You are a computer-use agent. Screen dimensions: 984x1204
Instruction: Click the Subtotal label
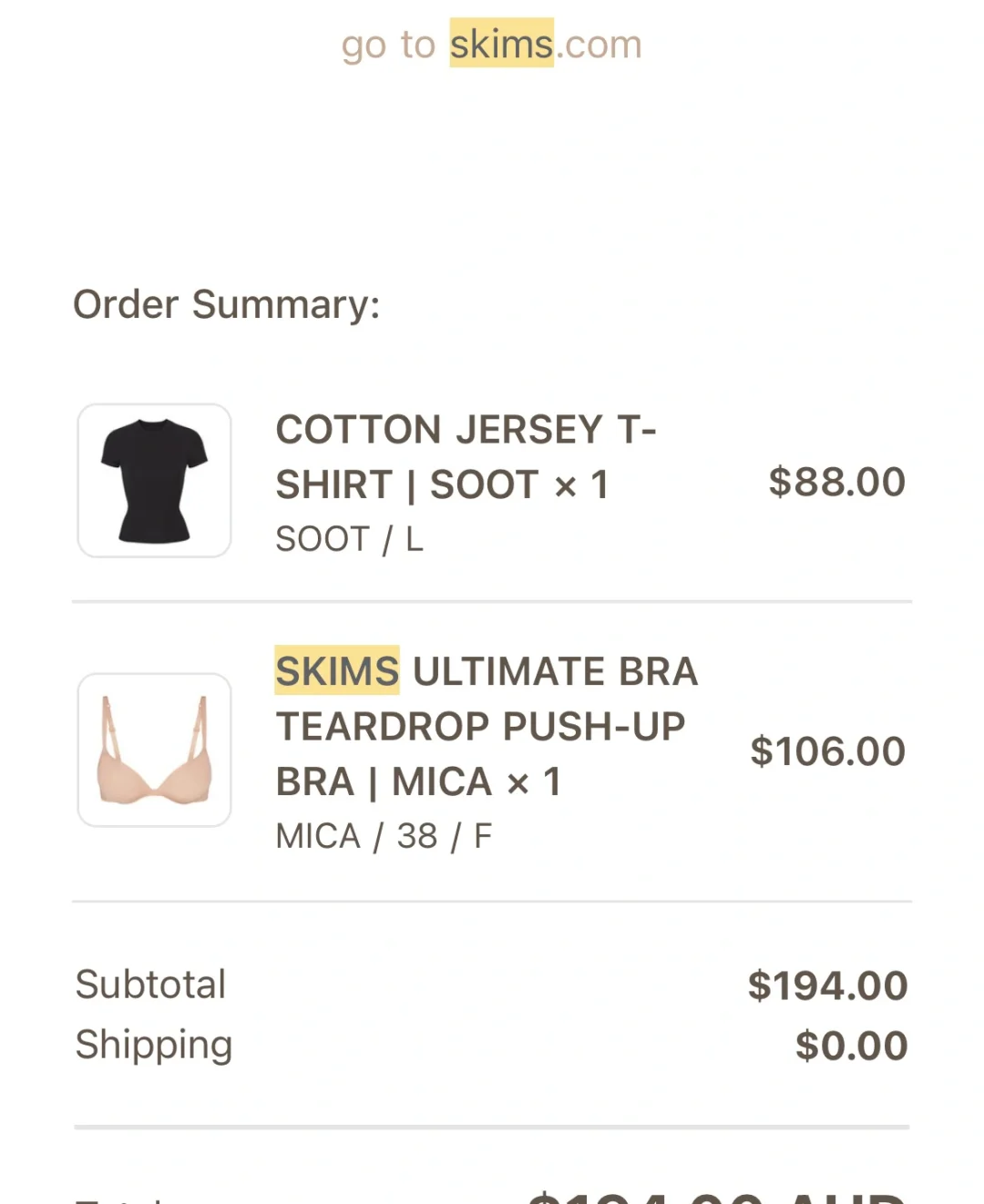(151, 985)
